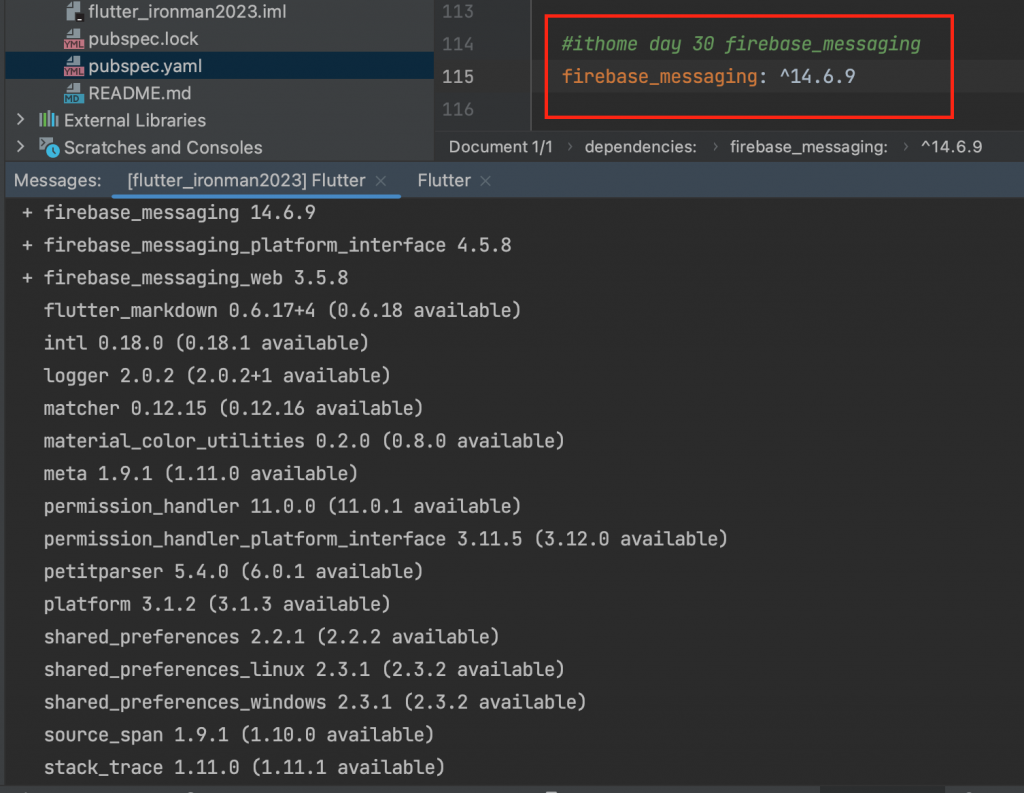The height and width of the screenshot is (793, 1024).
Task: Click meta 1.9.1 output line
Action: (200, 474)
